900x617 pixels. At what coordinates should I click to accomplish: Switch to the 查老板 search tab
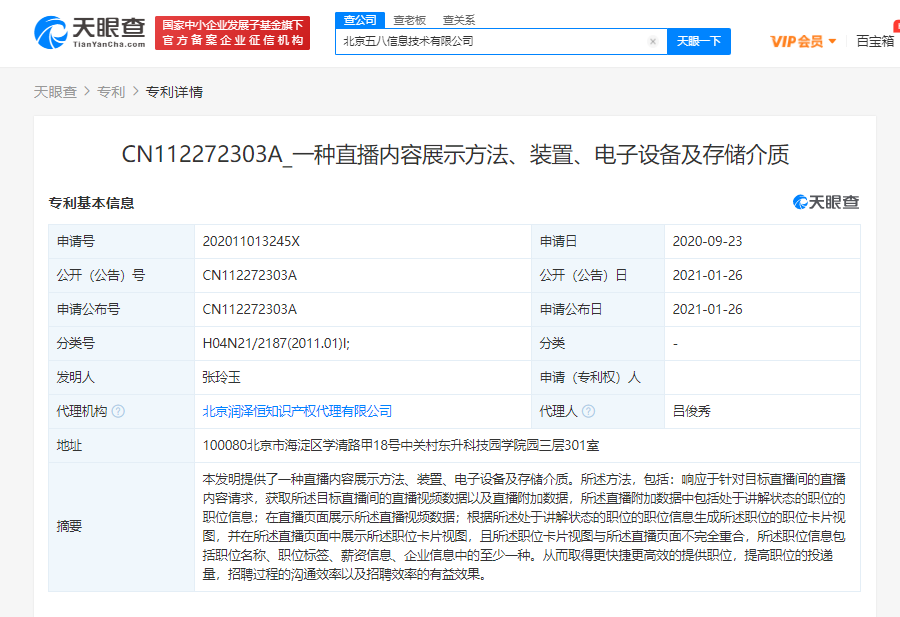pos(409,20)
